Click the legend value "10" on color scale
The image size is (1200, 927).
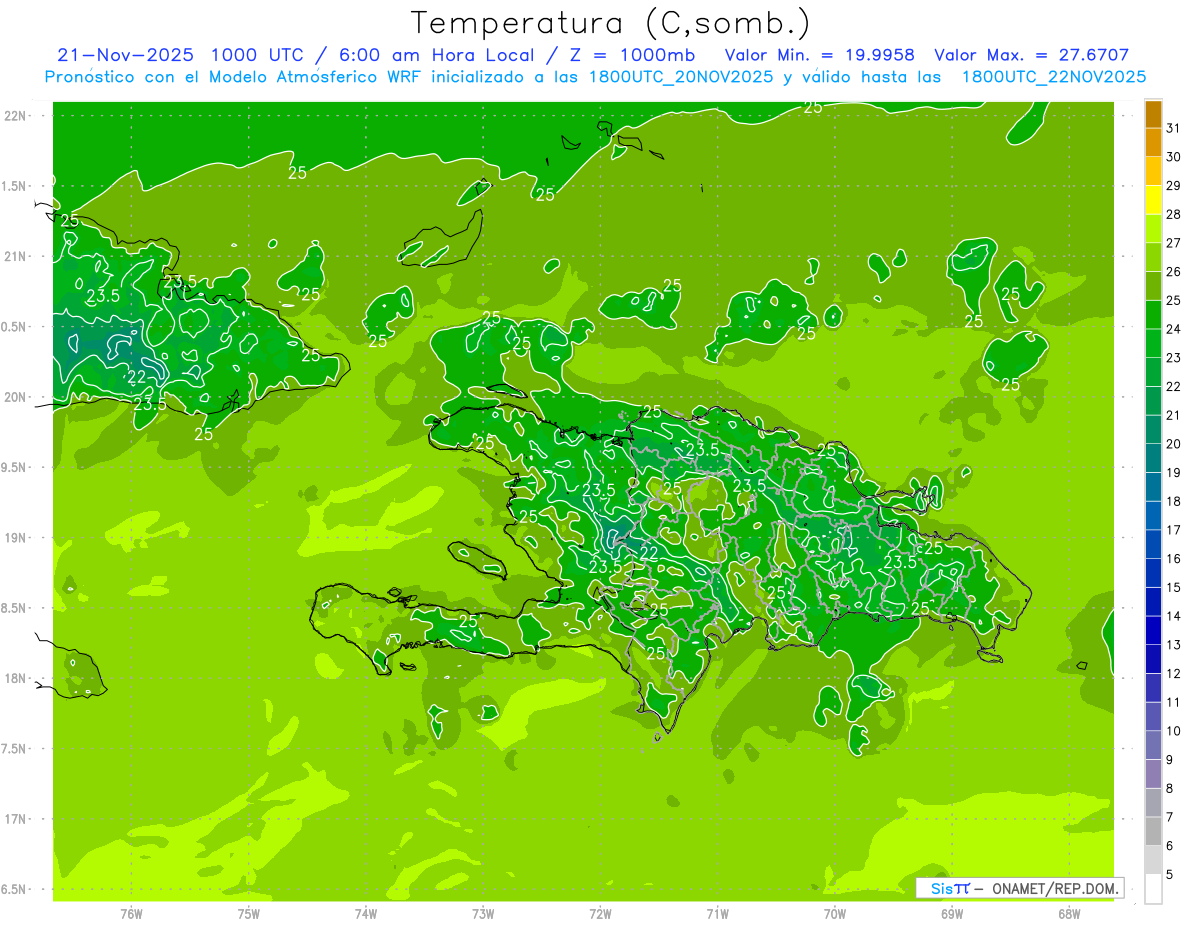(1173, 730)
